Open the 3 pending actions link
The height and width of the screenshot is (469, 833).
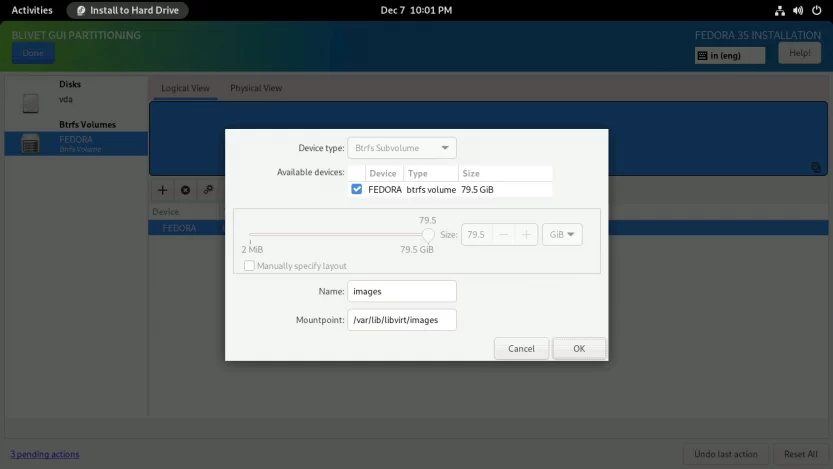pyautogui.click(x=45, y=454)
